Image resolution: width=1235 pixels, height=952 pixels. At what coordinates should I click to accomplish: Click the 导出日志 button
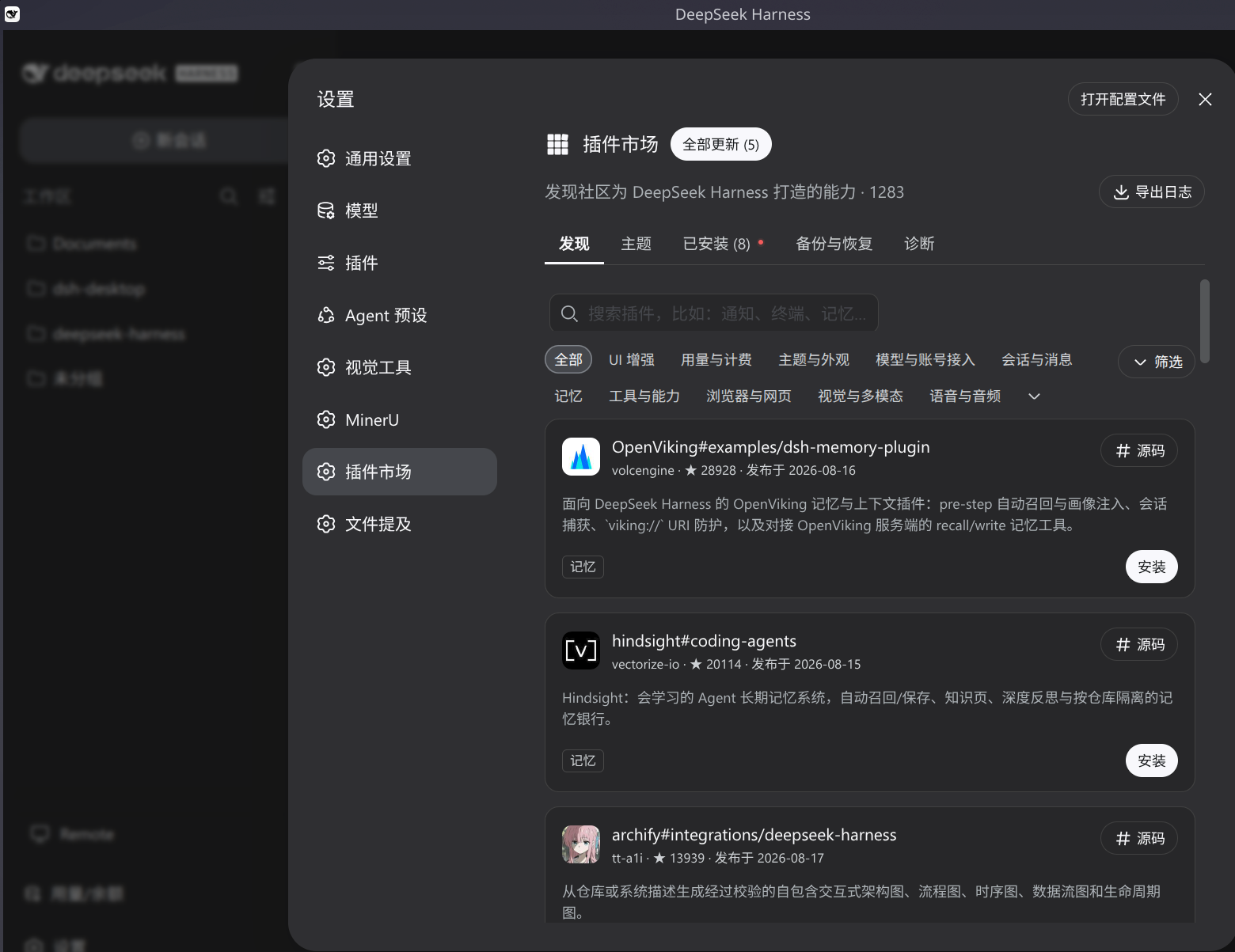coord(1152,192)
